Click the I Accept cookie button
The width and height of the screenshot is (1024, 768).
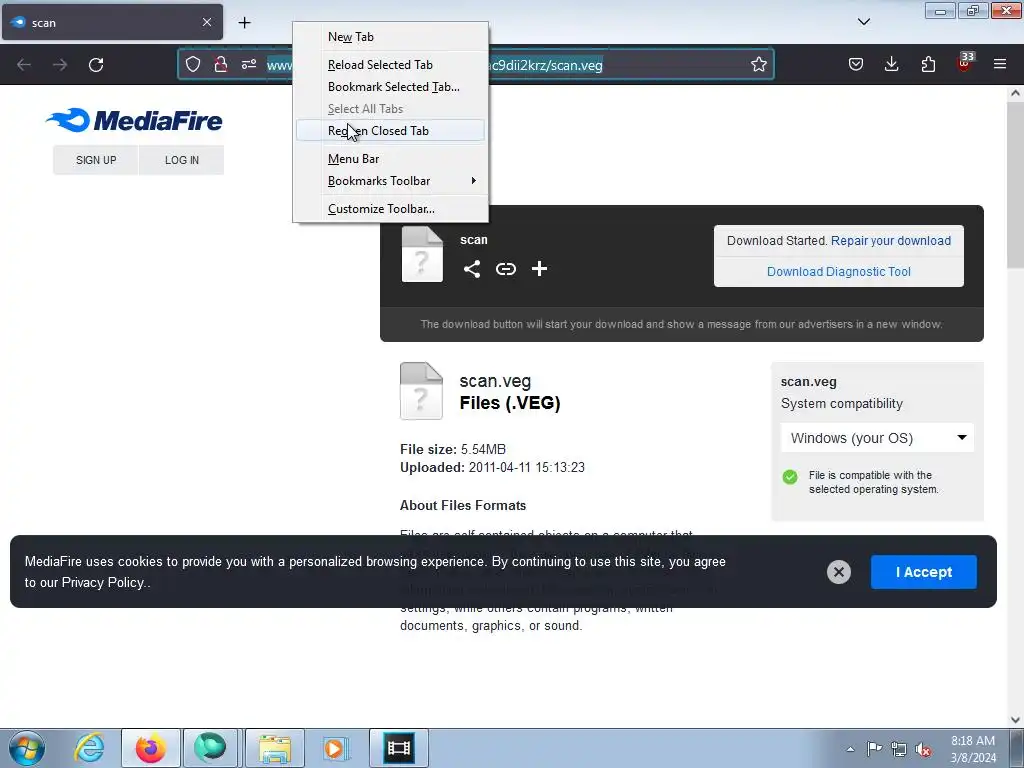tap(923, 572)
